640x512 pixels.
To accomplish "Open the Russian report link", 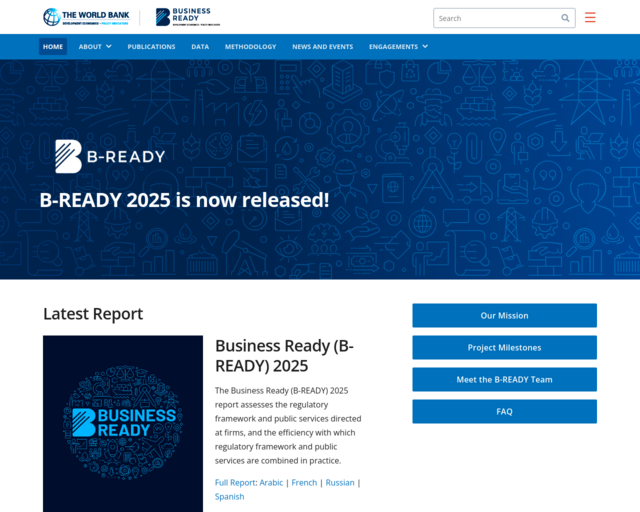I will [340, 483].
